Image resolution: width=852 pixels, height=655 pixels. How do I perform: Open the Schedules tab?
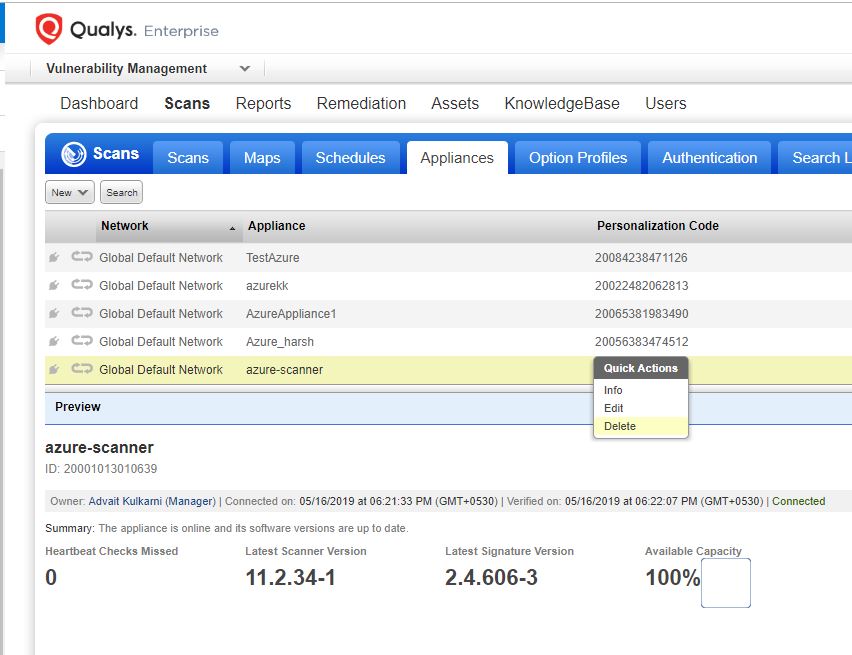pos(350,158)
